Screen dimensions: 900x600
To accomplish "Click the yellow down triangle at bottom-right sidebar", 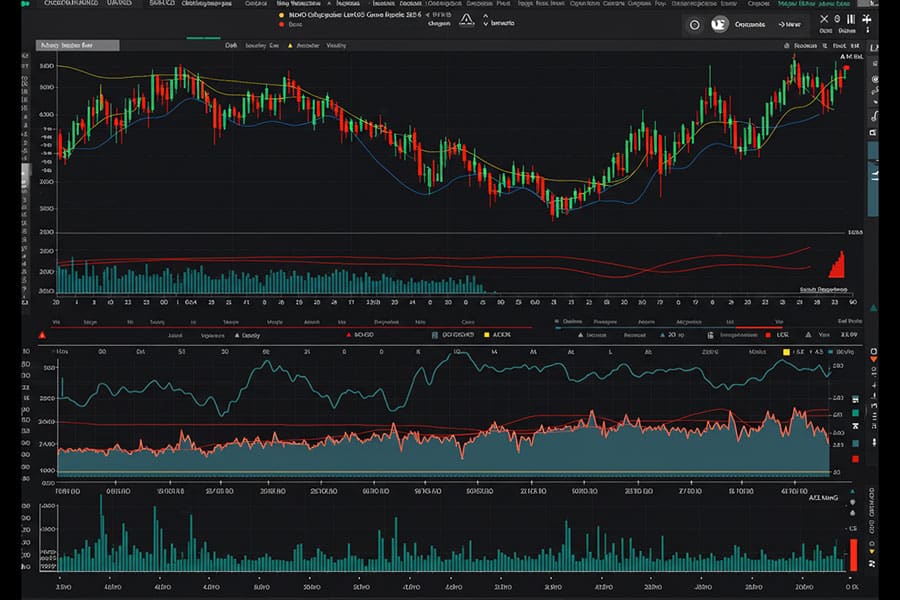I will (872, 552).
